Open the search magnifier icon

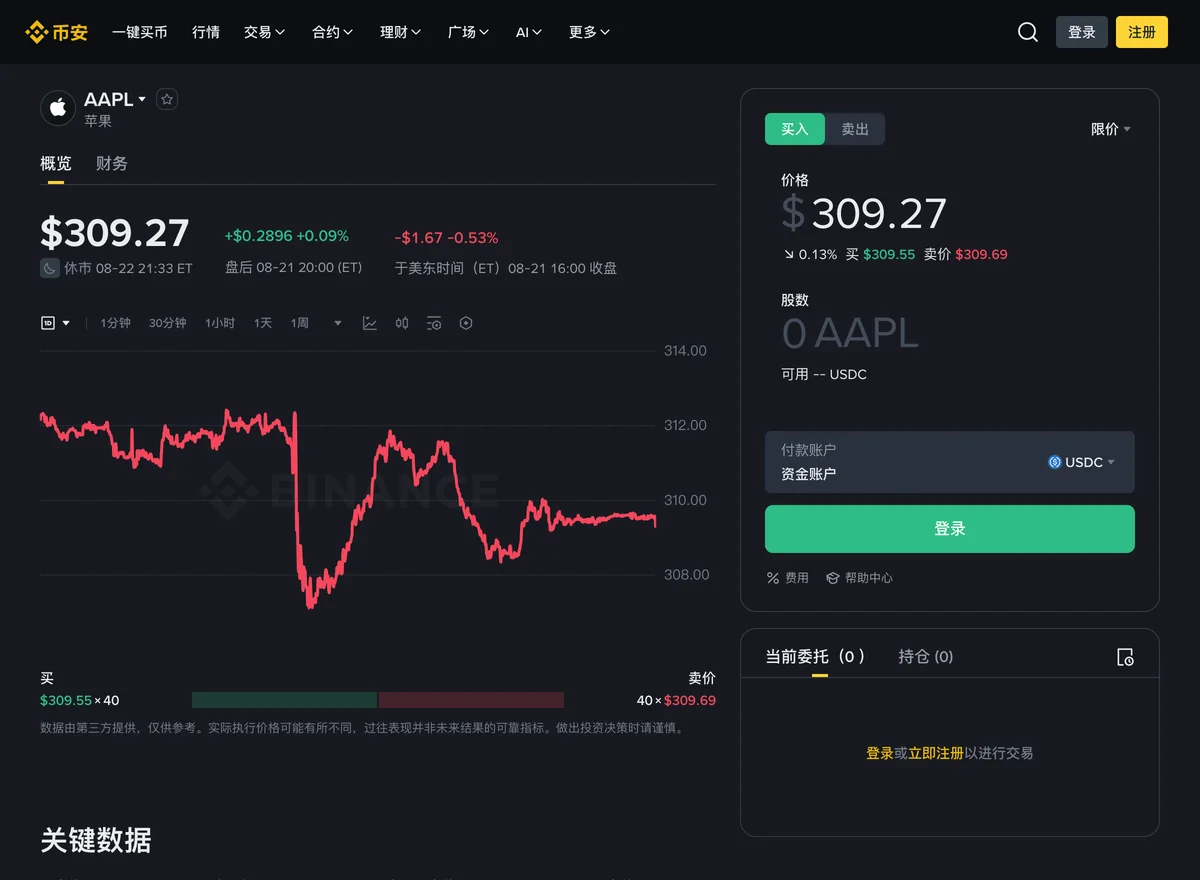1028,32
